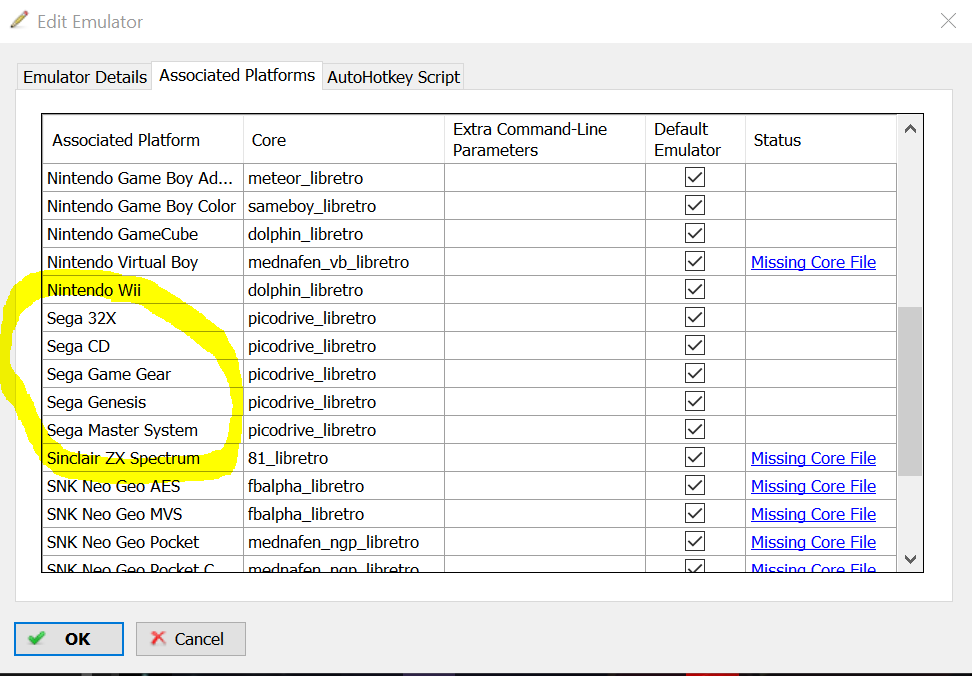Close the Edit Emulator dialog
This screenshot has width=972, height=676.
click(948, 21)
